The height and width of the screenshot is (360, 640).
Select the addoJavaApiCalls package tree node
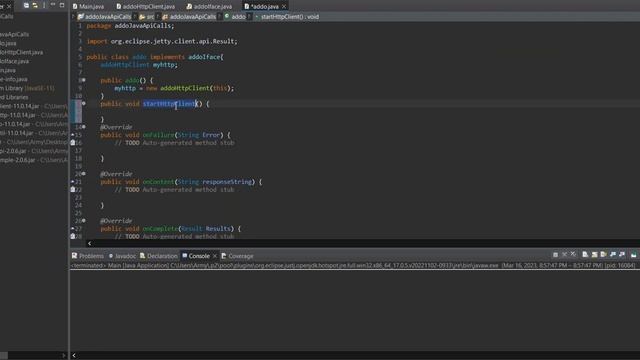pyautogui.click(x=15, y=34)
